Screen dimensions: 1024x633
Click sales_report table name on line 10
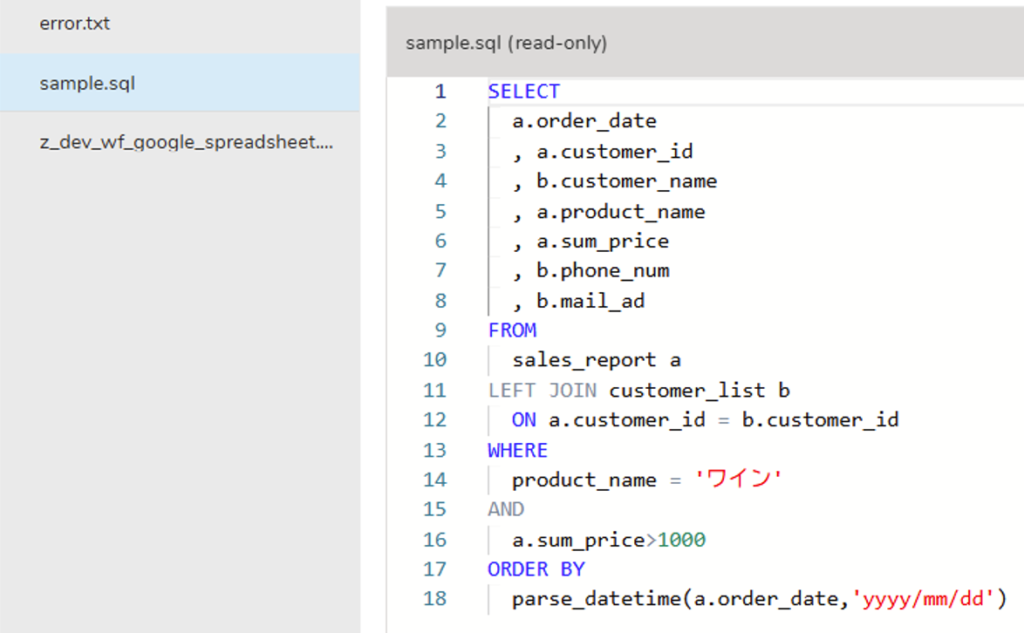pyautogui.click(x=584, y=360)
